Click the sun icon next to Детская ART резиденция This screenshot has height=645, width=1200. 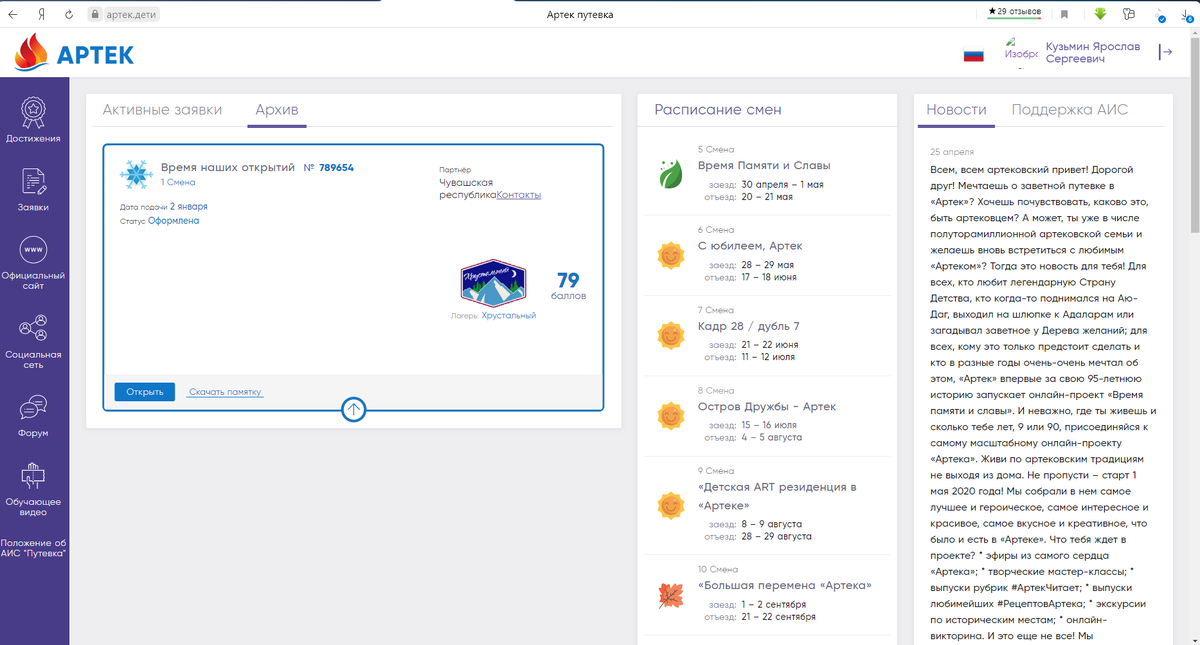click(669, 505)
